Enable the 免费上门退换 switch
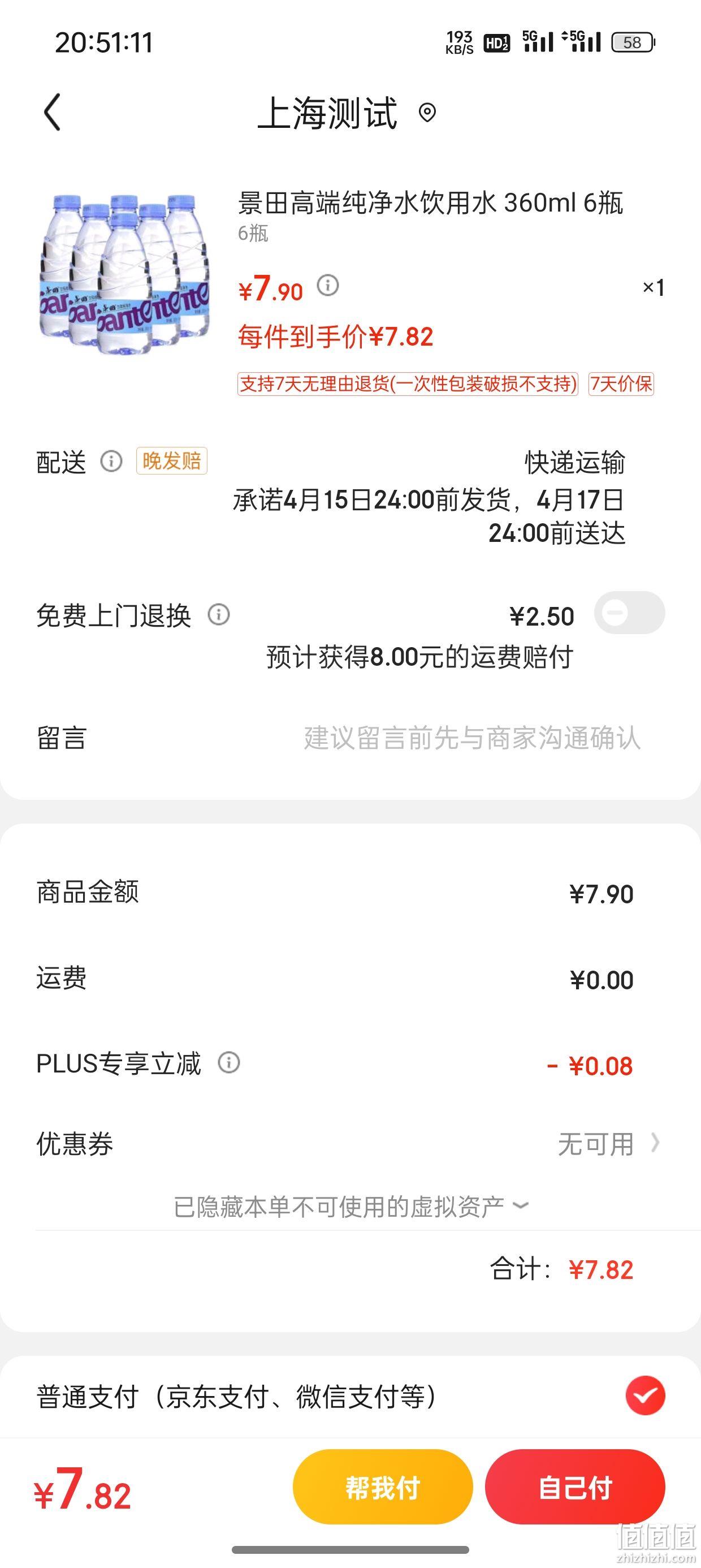The width and height of the screenshot is (701, 1568). 629,613
